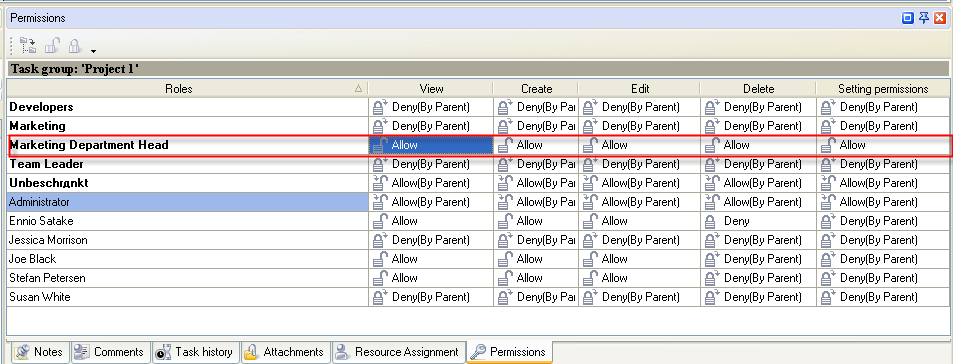
Task: Select Ennio Satake's Delete deny lock icon
Action: (710, 221)
